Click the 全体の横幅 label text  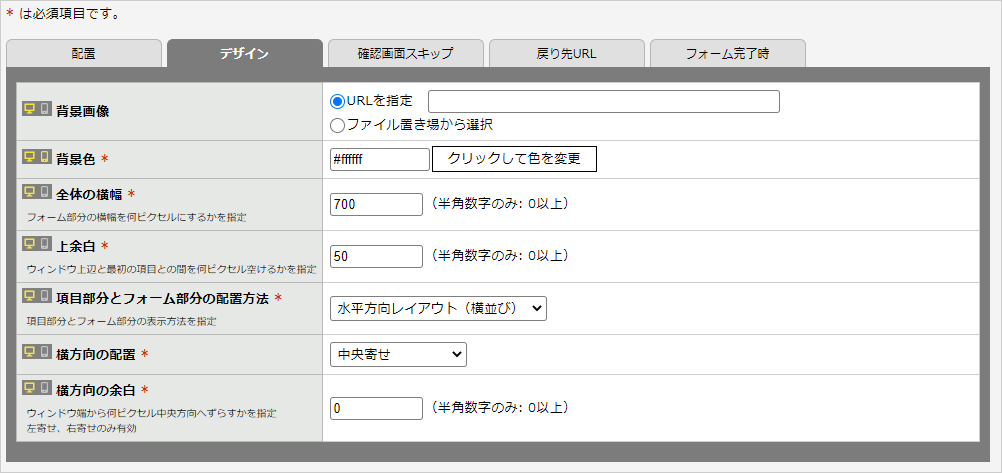(89, 195)
